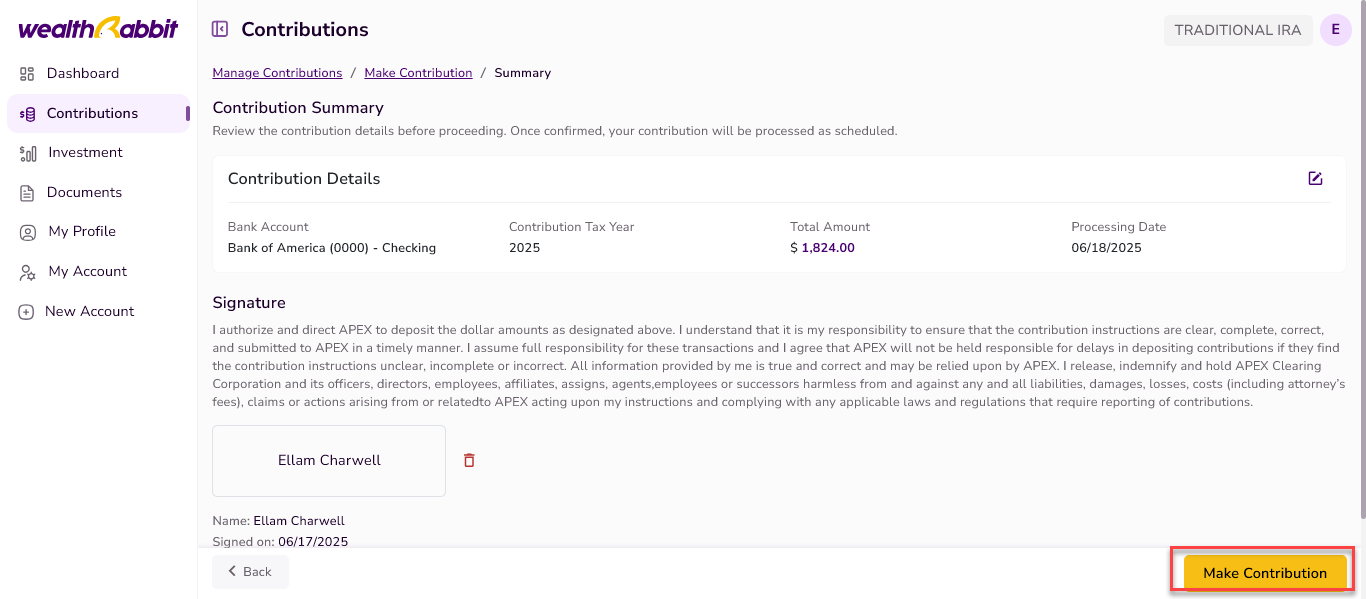Screen dimensions: 1366x599
Task: Click the Dashboard grid icon
Action: click(27, 74)
